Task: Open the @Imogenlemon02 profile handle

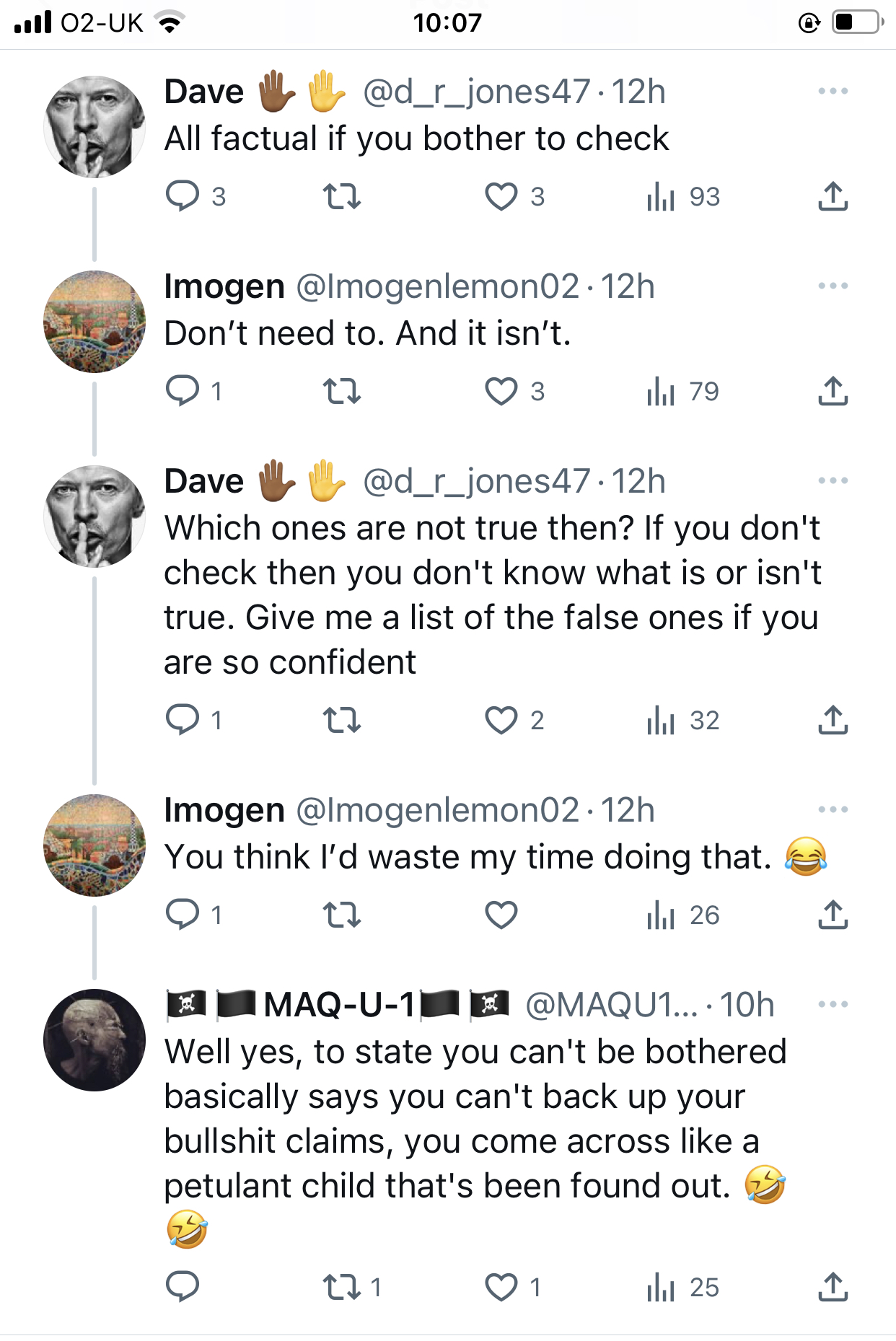Action: (x=437, y=287)
